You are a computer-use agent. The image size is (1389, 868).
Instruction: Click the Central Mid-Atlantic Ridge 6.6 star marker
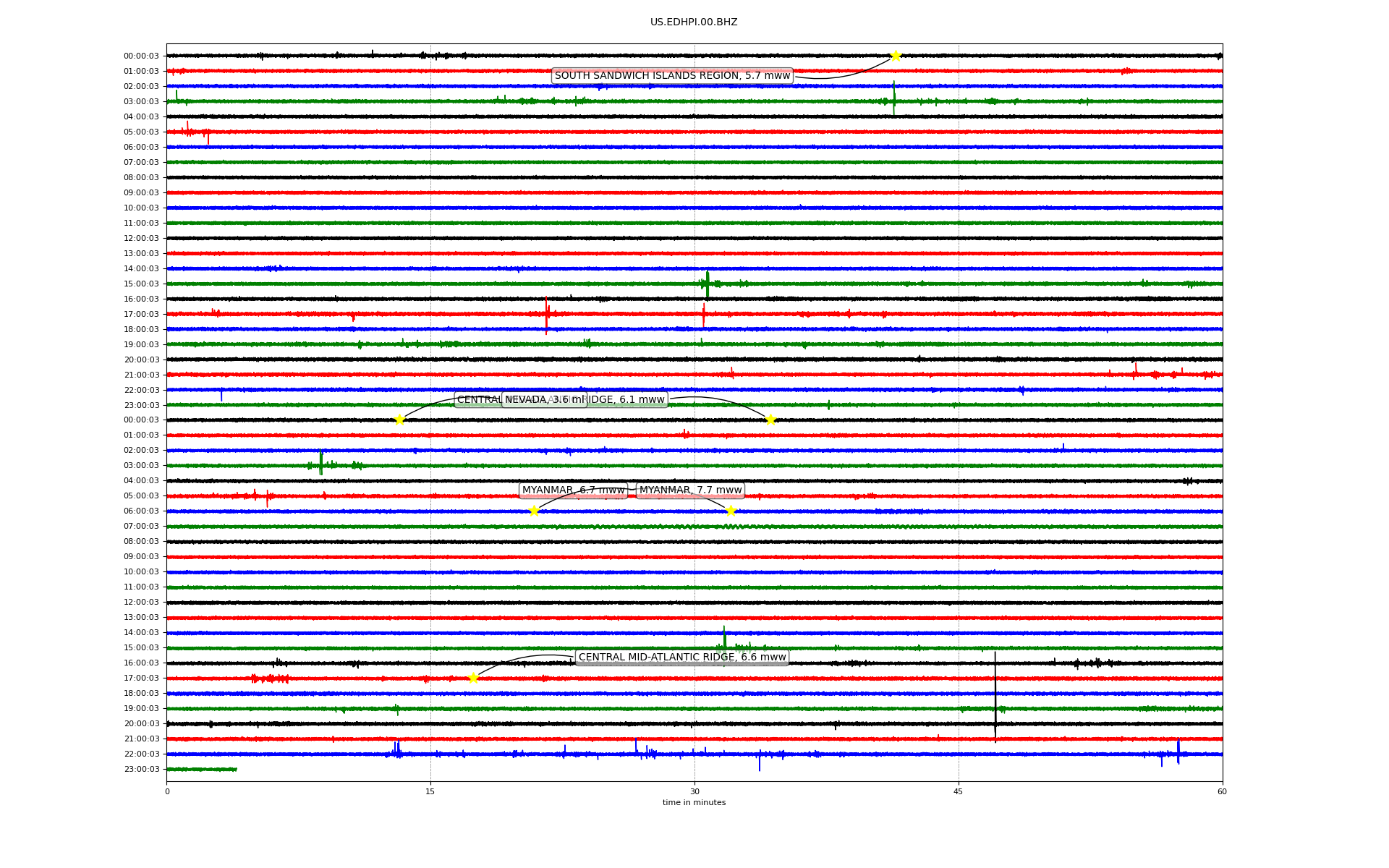(473, 678)
